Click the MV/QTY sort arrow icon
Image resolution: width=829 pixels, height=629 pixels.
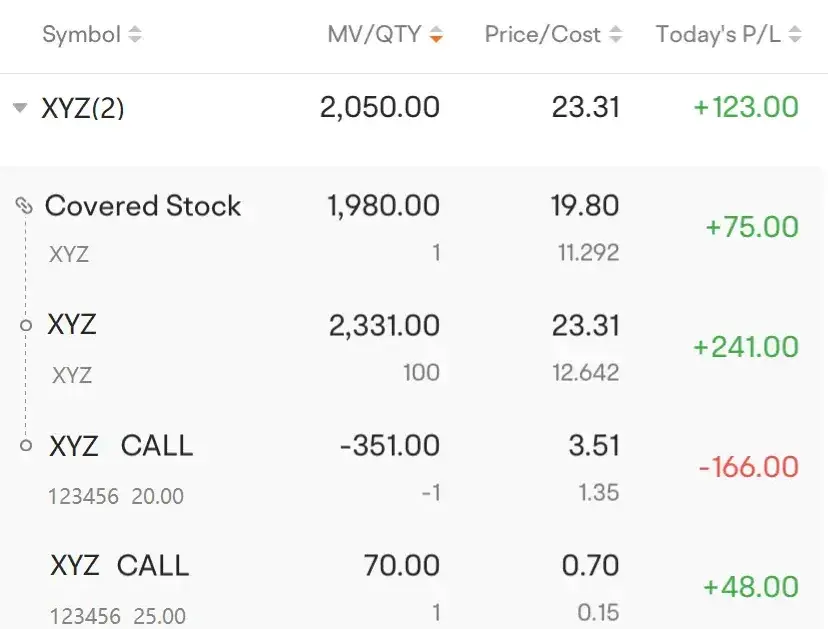(436, 35)
